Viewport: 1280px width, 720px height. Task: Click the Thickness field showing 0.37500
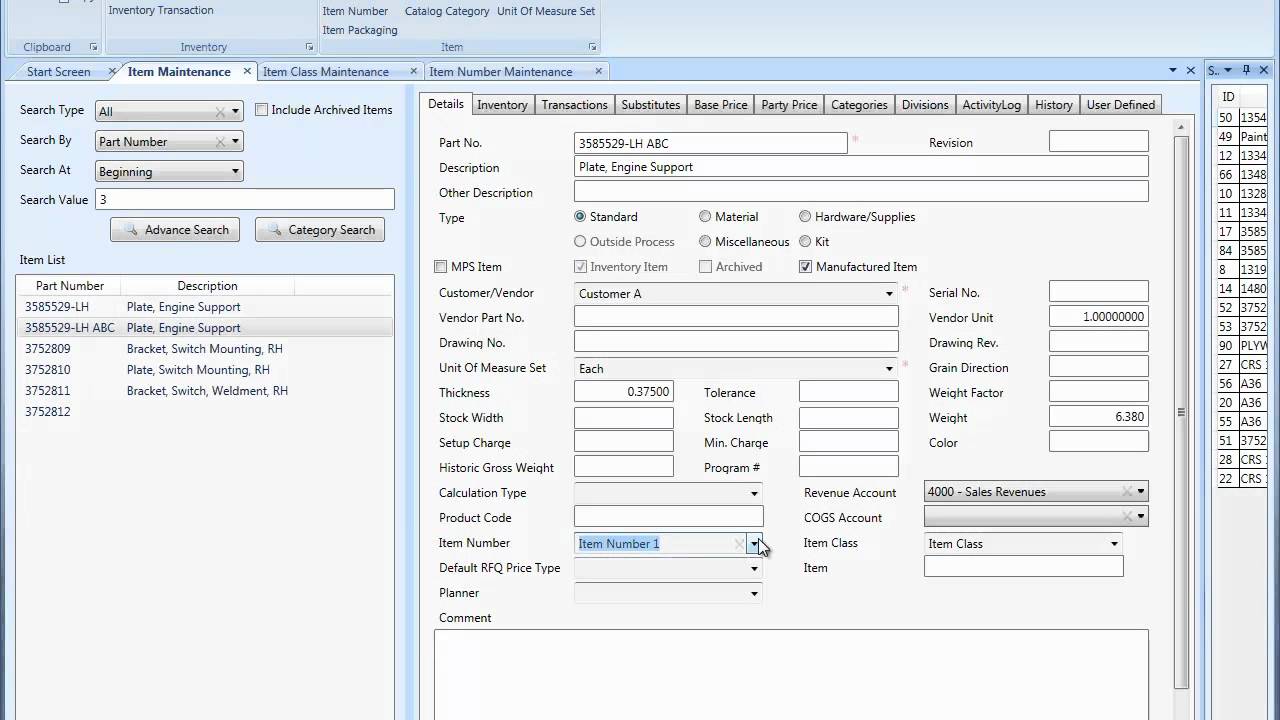(624, 392)
